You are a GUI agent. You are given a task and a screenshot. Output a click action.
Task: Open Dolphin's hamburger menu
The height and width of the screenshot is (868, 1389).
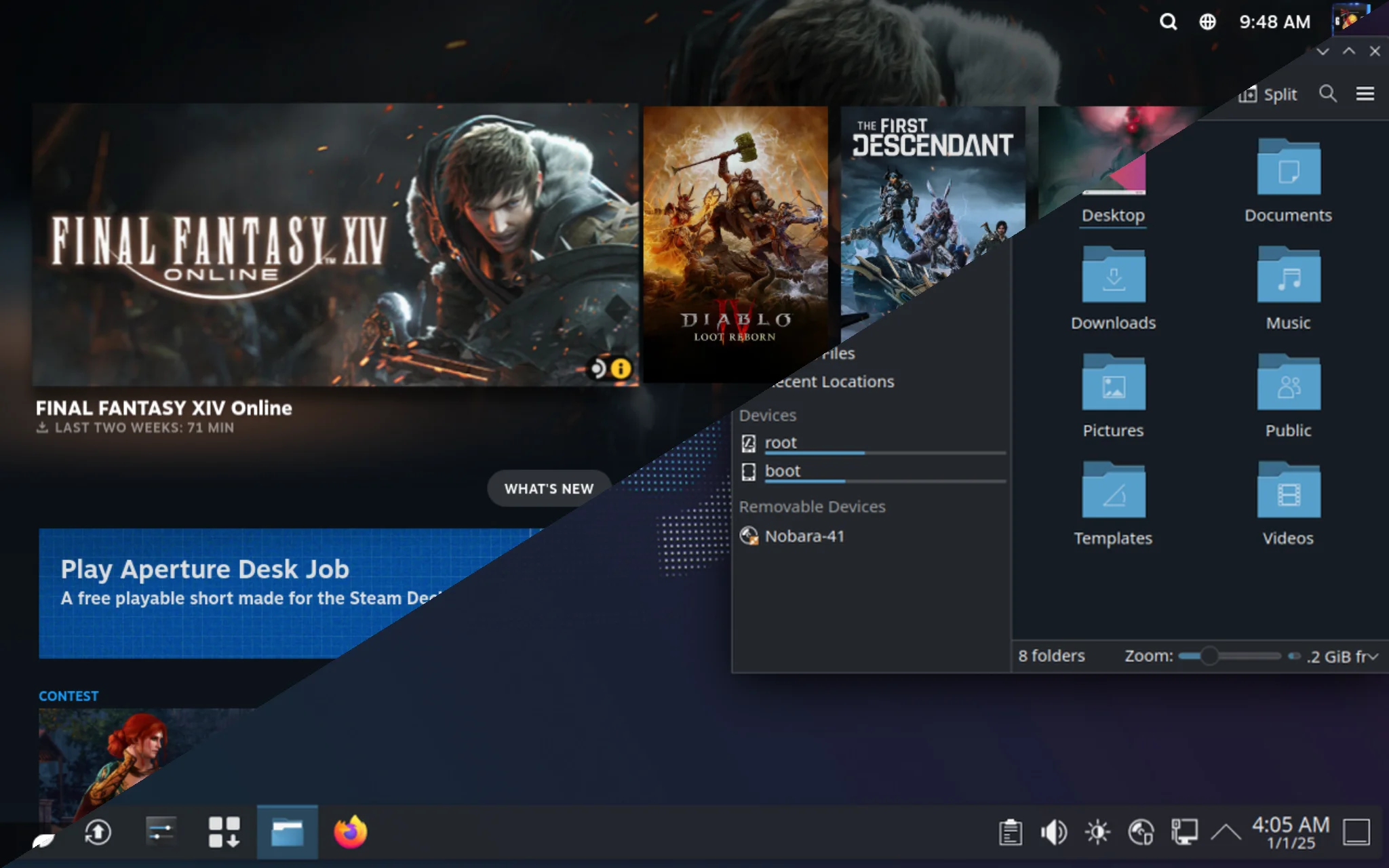1364,94
